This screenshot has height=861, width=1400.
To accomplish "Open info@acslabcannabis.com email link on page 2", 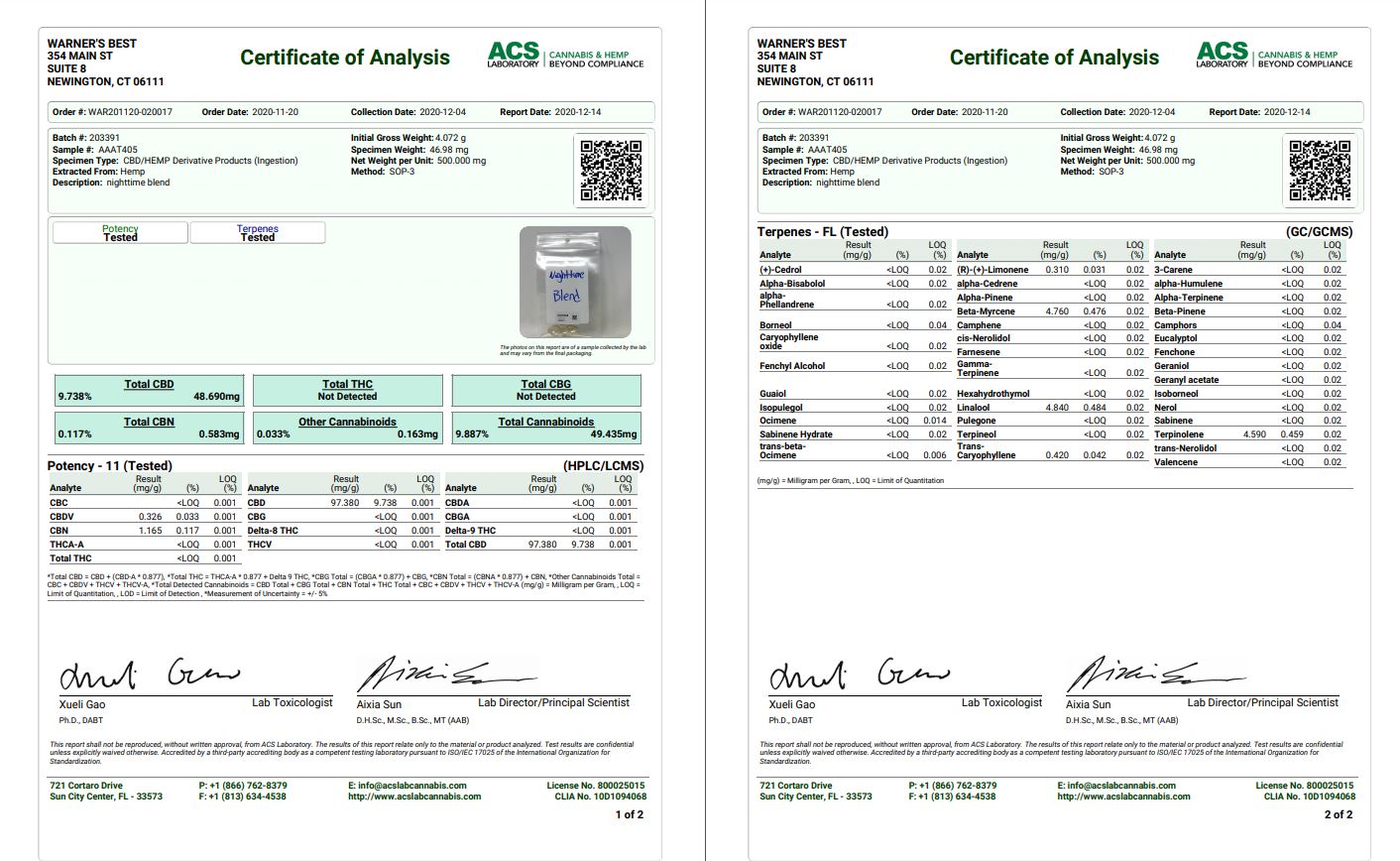I will pos(1117,786).
